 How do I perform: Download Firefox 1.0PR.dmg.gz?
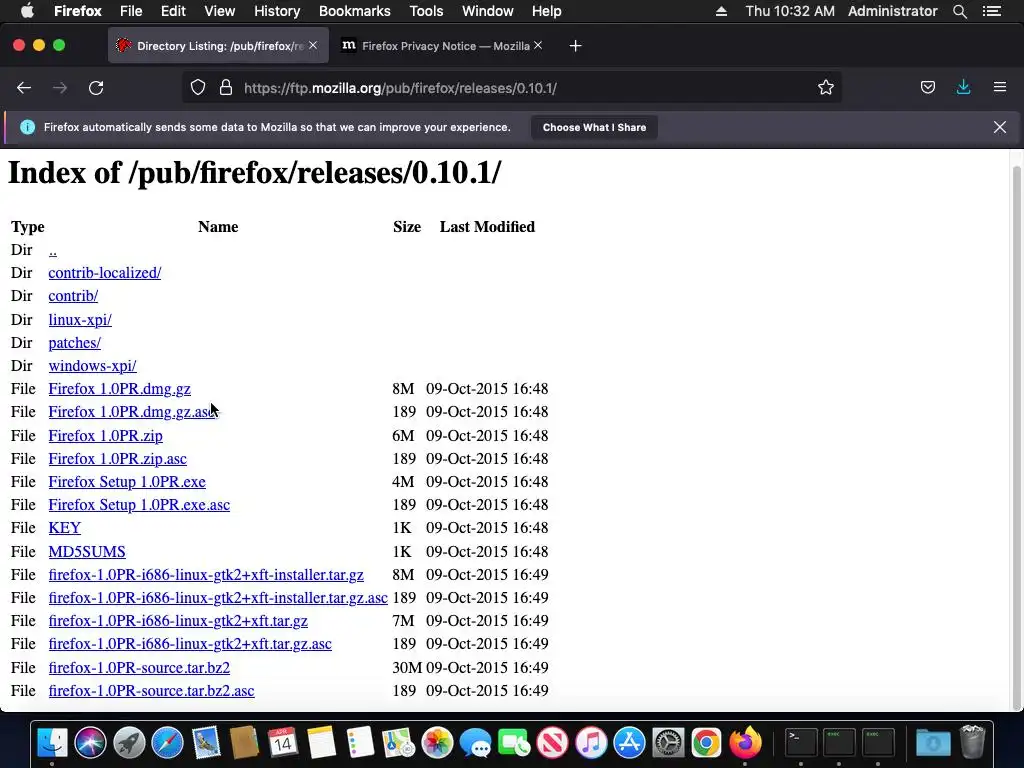120,389
